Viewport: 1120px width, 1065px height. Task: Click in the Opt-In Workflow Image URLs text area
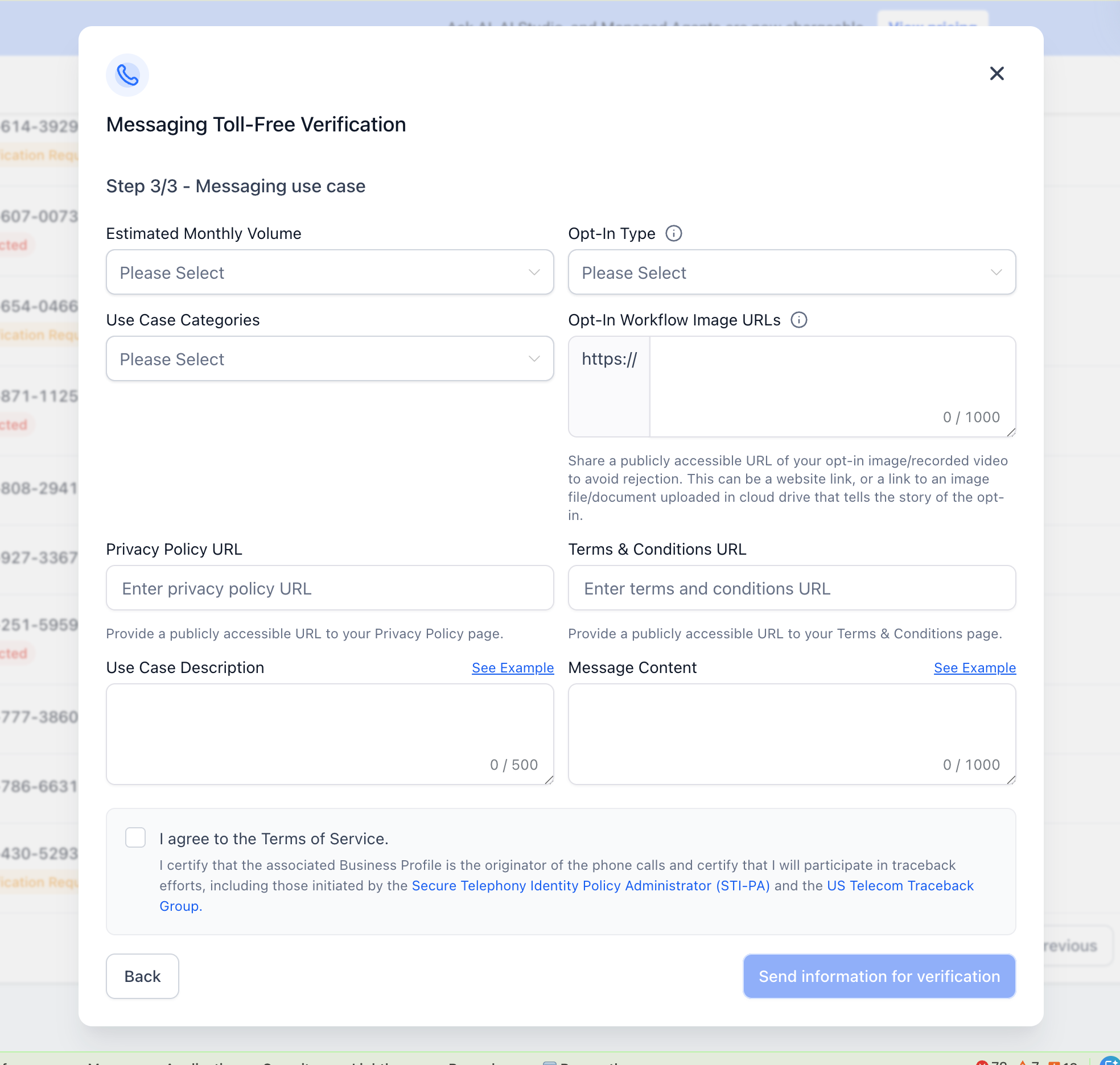[x=833, y=386]
